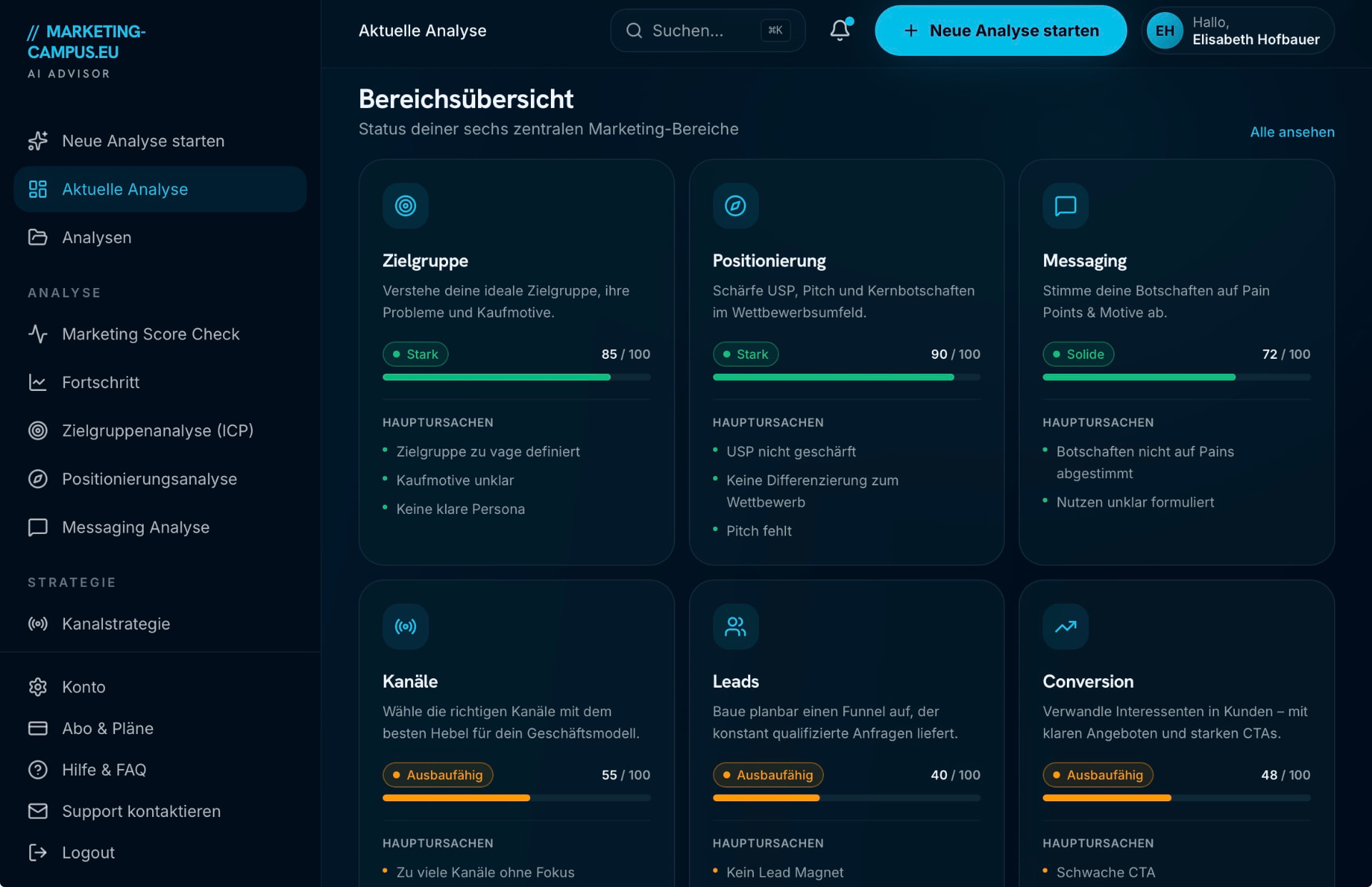
Task: Open the Konto settings link
Action: [160, 687]
